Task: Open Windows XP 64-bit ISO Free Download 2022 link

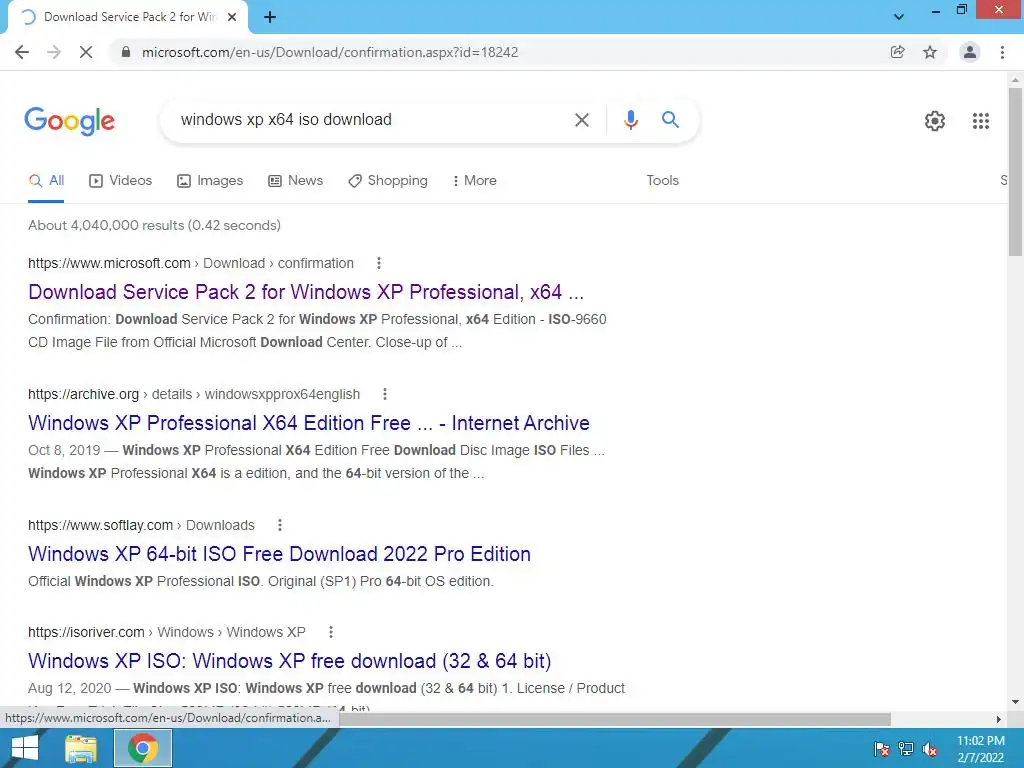Action: 279,554
